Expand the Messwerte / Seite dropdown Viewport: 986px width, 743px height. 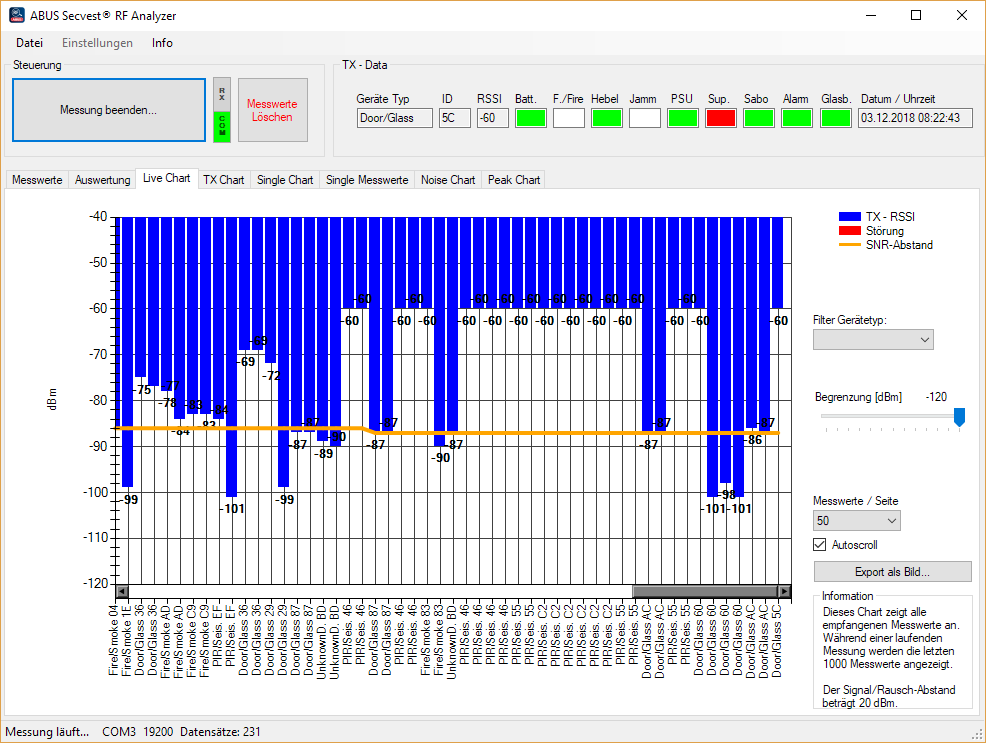pyautogui.click(x=857, y=520)
